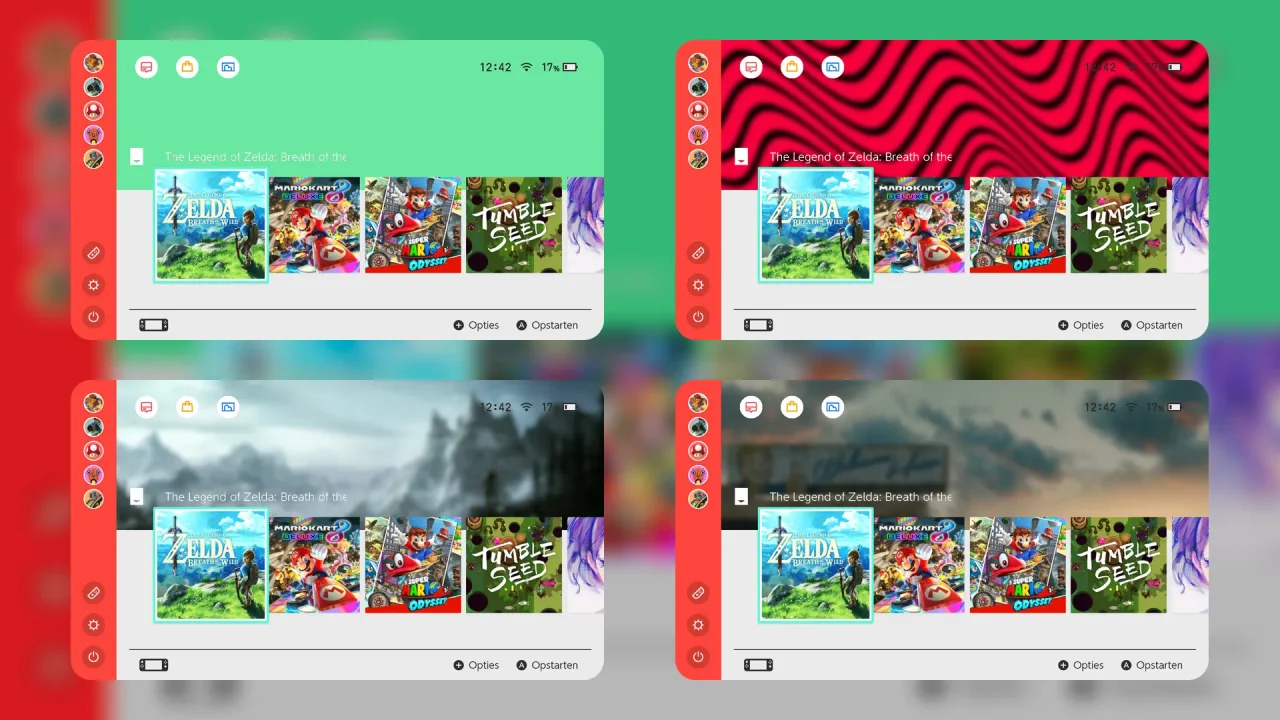Open the Controllers menu icon
Viewport: 1280px width, 720px height.
coord(93,252)
